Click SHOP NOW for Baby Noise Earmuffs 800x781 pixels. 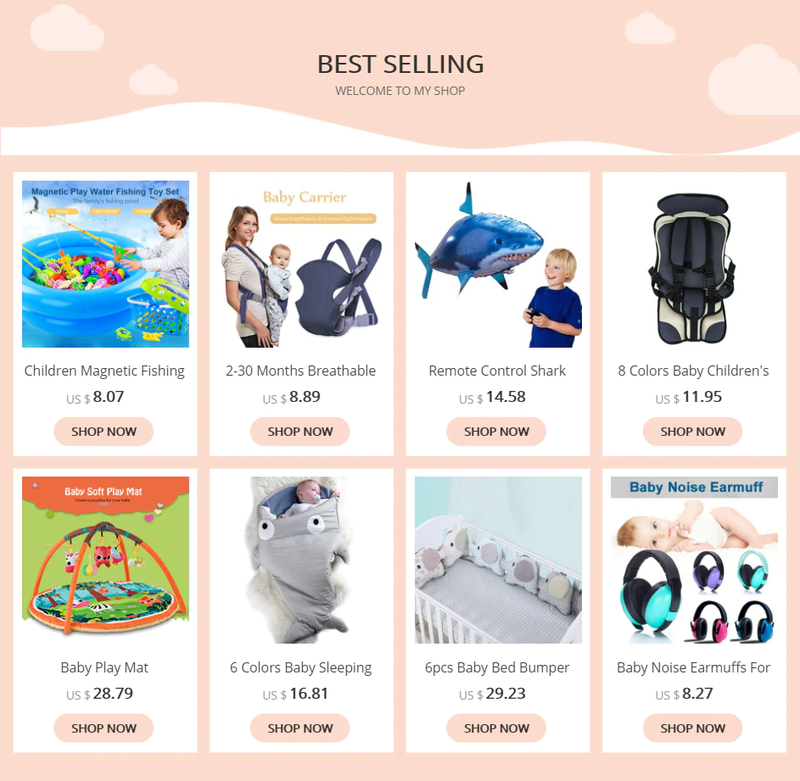[693, 728]
